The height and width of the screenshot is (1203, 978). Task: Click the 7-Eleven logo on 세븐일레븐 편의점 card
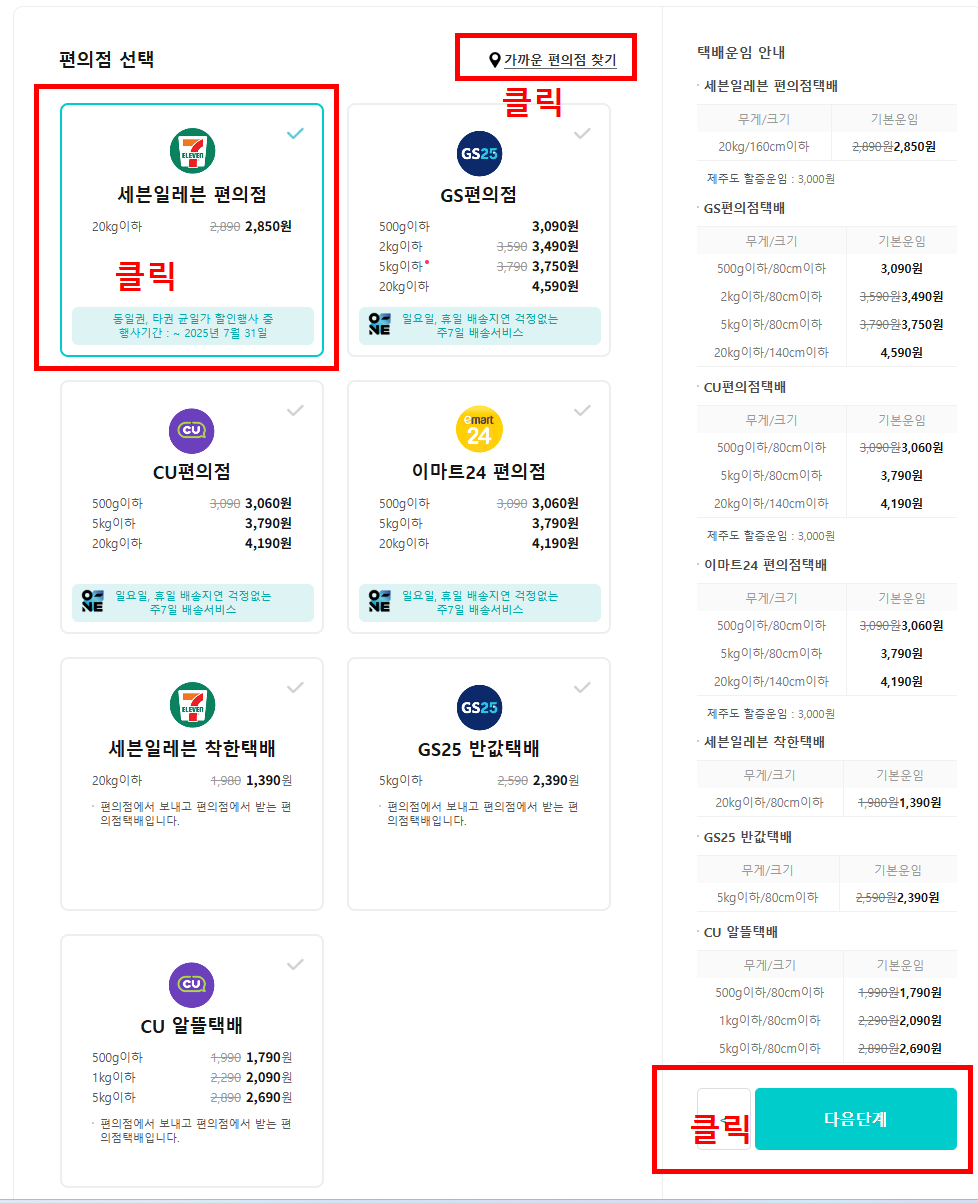tap(192, 153)
